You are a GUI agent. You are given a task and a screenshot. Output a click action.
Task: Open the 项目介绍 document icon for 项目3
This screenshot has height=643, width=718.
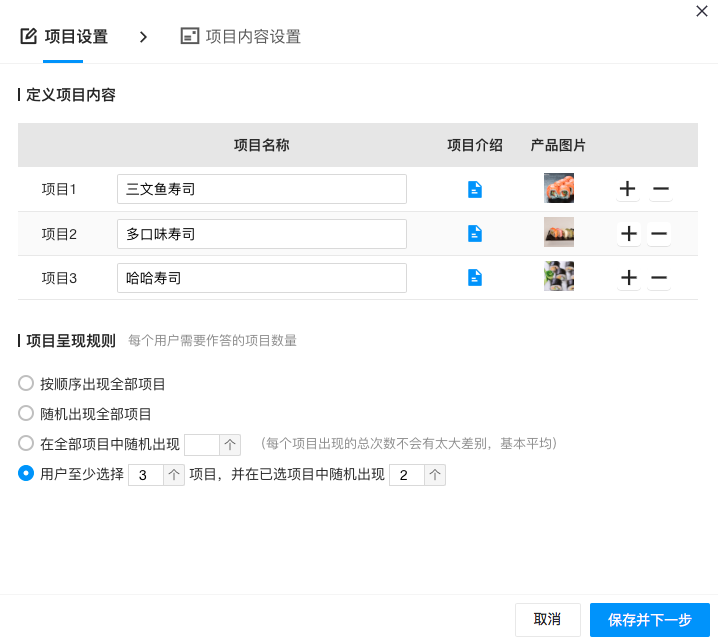pos(475,278)
